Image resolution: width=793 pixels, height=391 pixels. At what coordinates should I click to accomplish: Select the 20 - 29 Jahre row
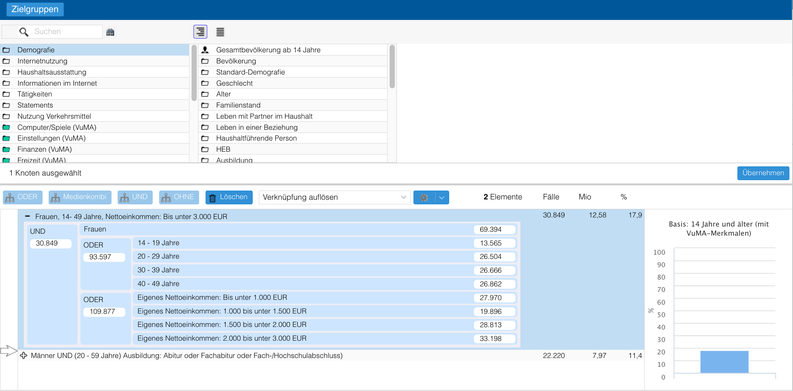325,256
